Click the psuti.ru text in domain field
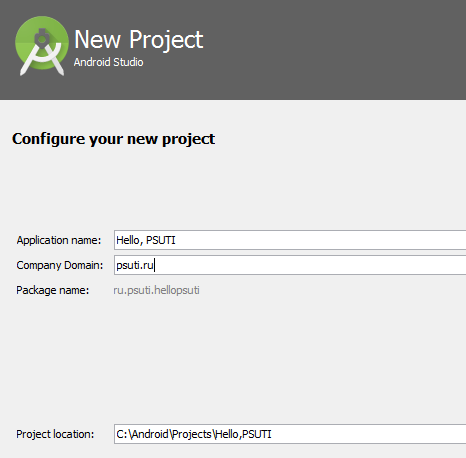This screenshot has width=466, height=458. (x=135, y=266)
